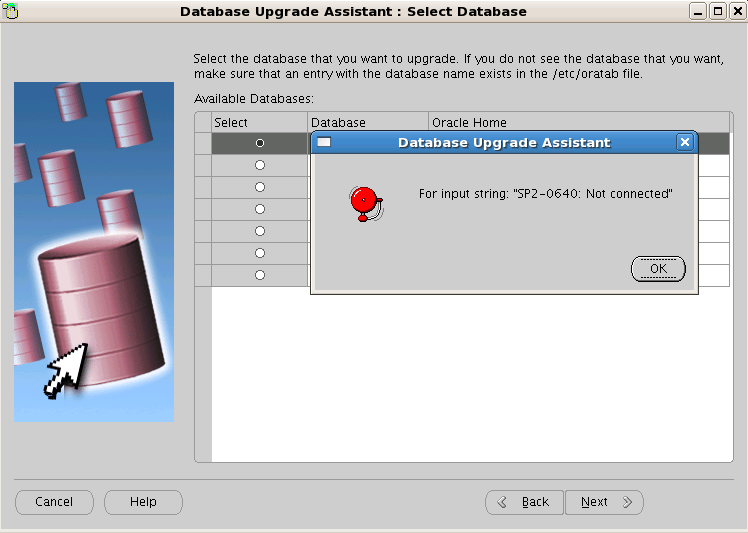Proceed with the Next button

[604, 502]
